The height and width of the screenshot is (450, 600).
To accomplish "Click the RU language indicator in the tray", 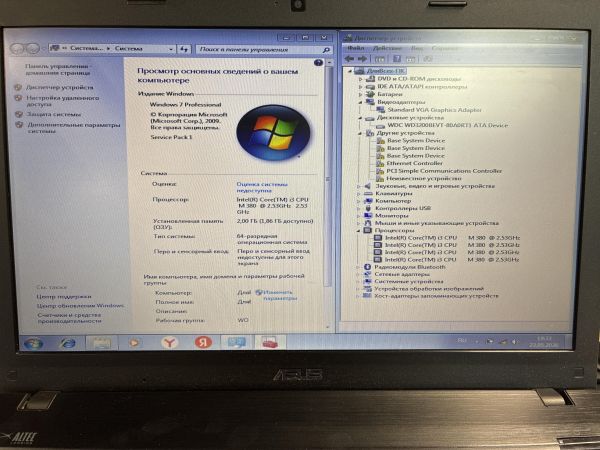I will point(462,340).
